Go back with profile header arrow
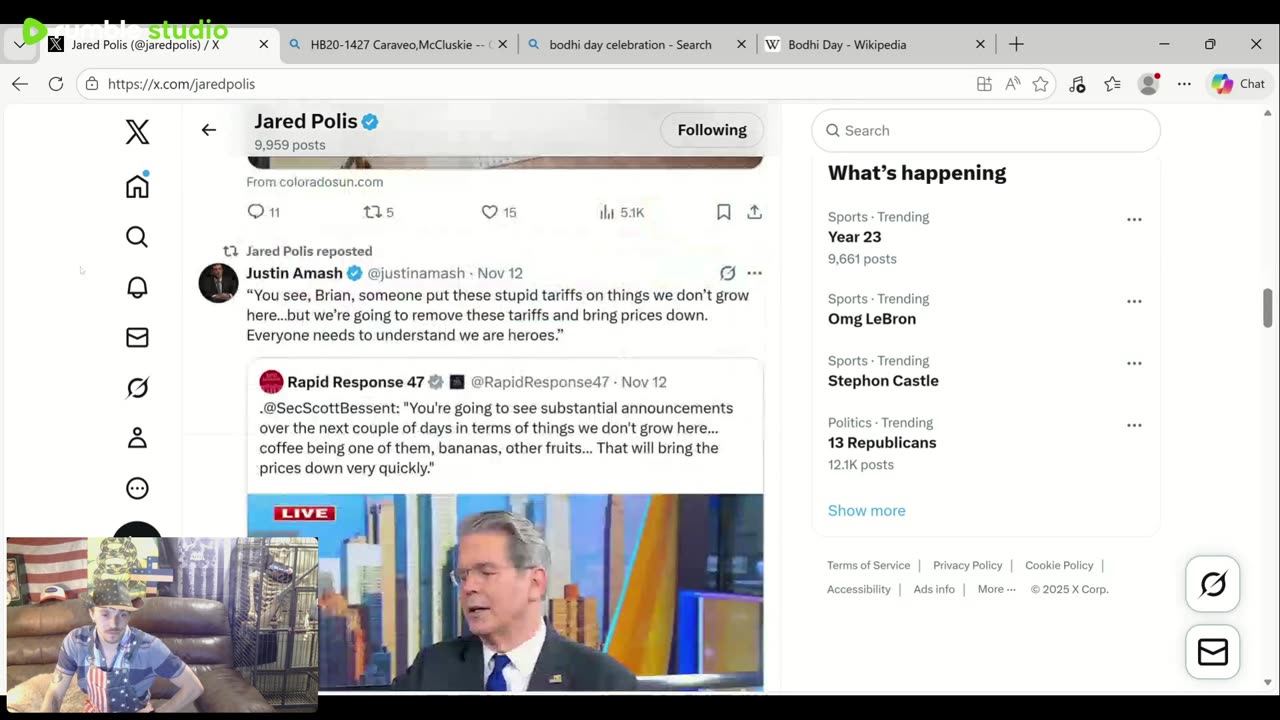The width and height of the screenshot is (1280, 720). [x=208, y=130]
